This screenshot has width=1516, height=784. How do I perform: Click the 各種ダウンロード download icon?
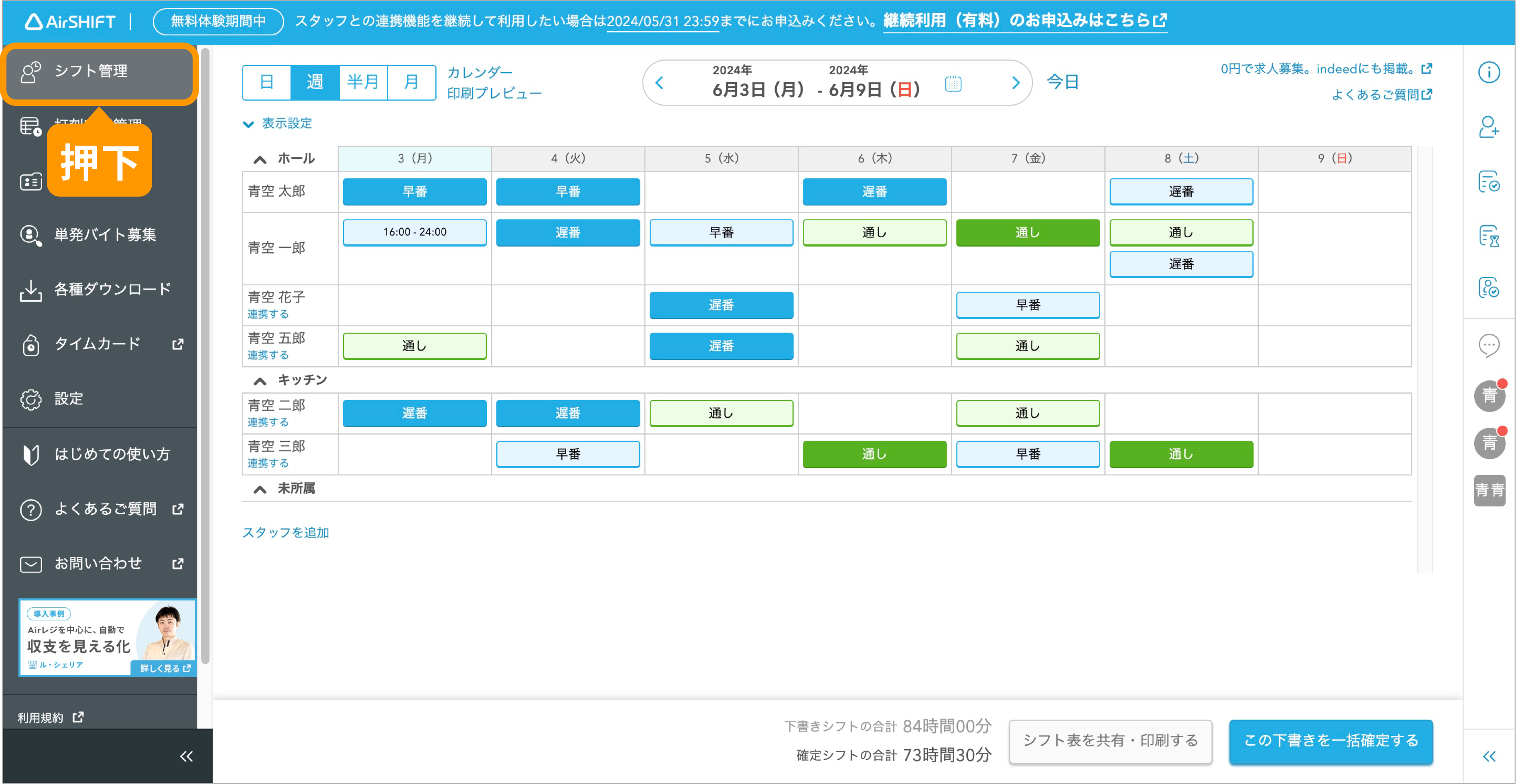coord(30,290)
